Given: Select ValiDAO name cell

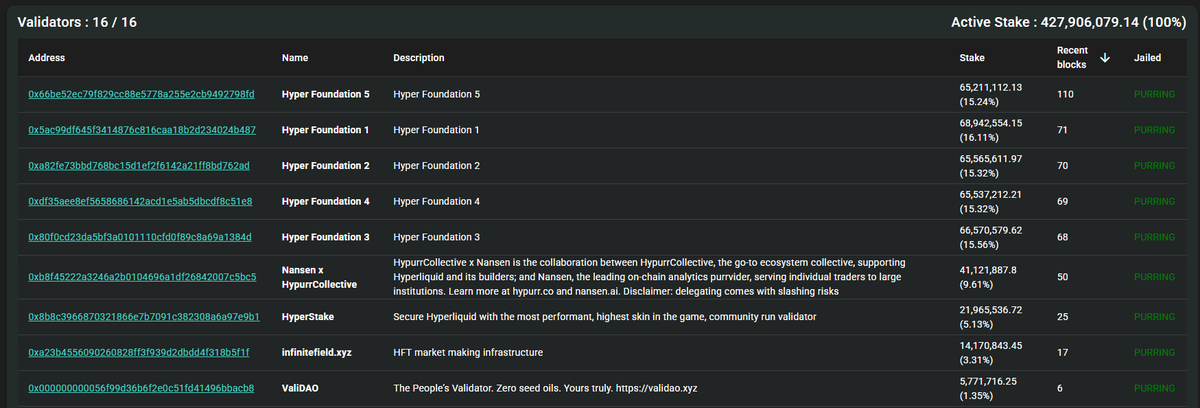Looking at the screenshot, I should point(300,388).
